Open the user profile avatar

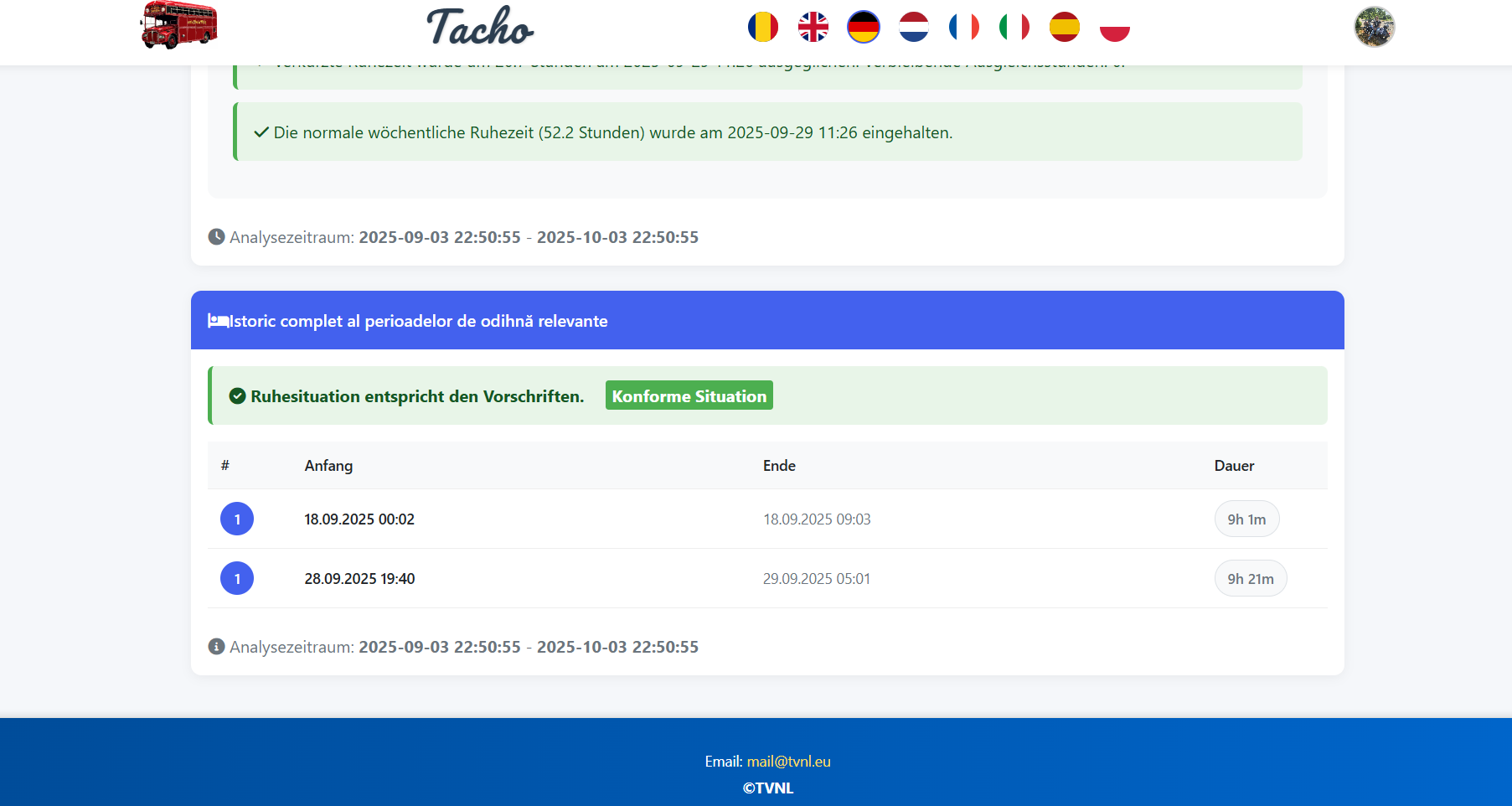[1374, 27]
